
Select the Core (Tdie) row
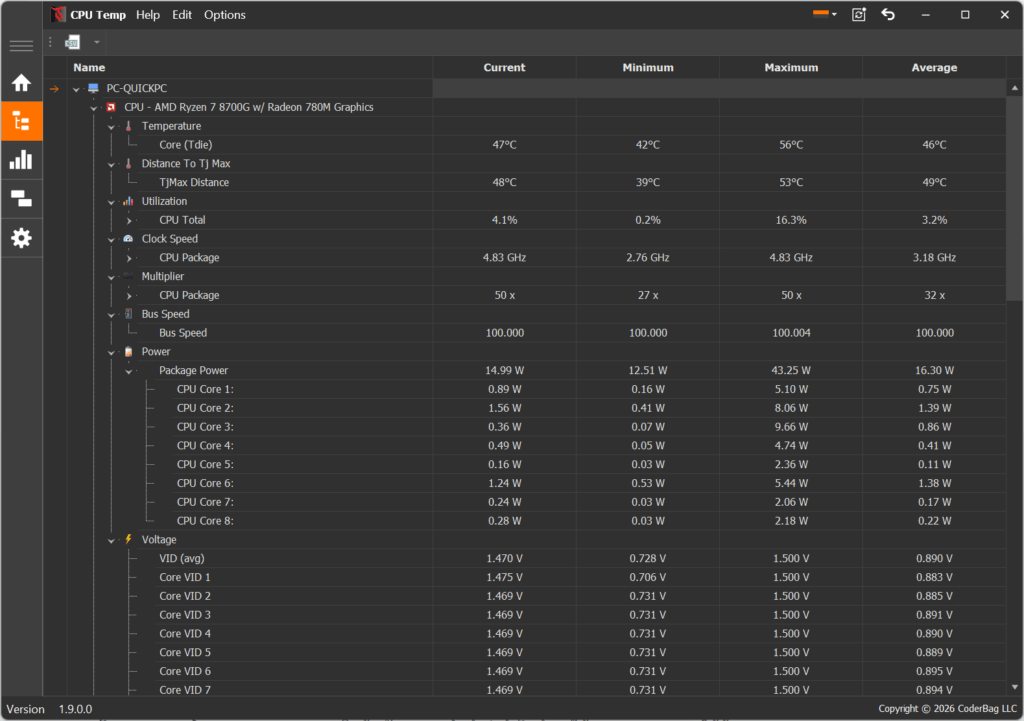point(536,144)
